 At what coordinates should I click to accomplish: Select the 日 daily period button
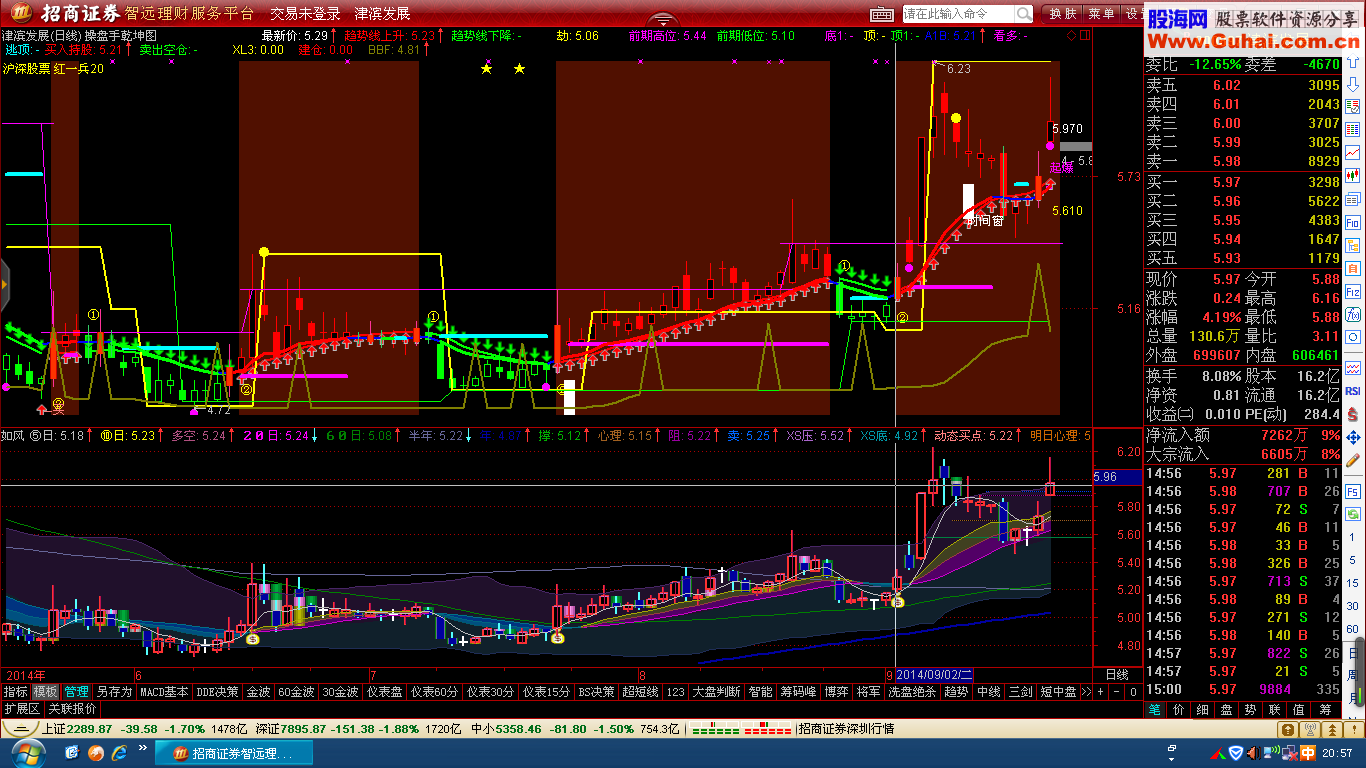1352,652
